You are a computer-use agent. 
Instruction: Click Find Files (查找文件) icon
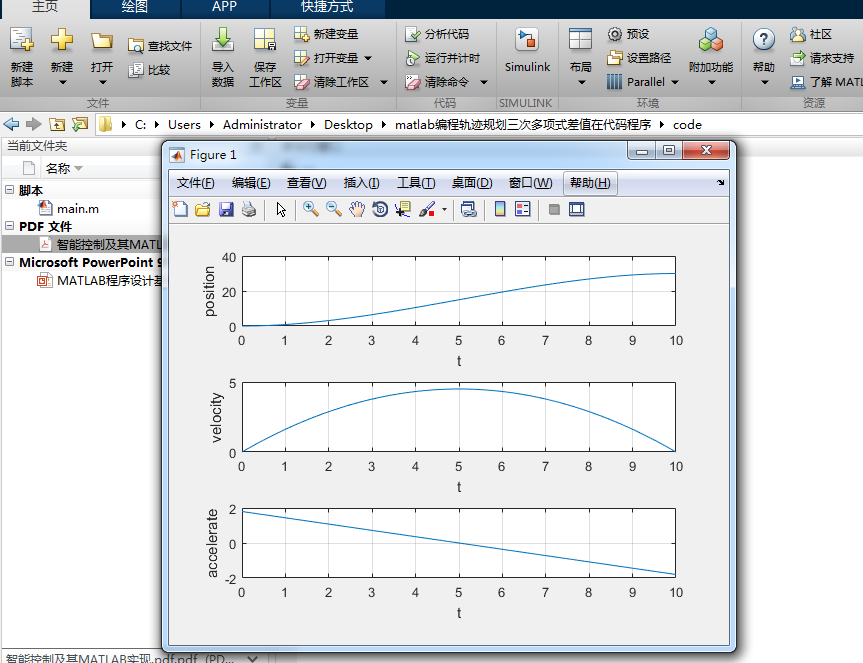tap(135, 46)
